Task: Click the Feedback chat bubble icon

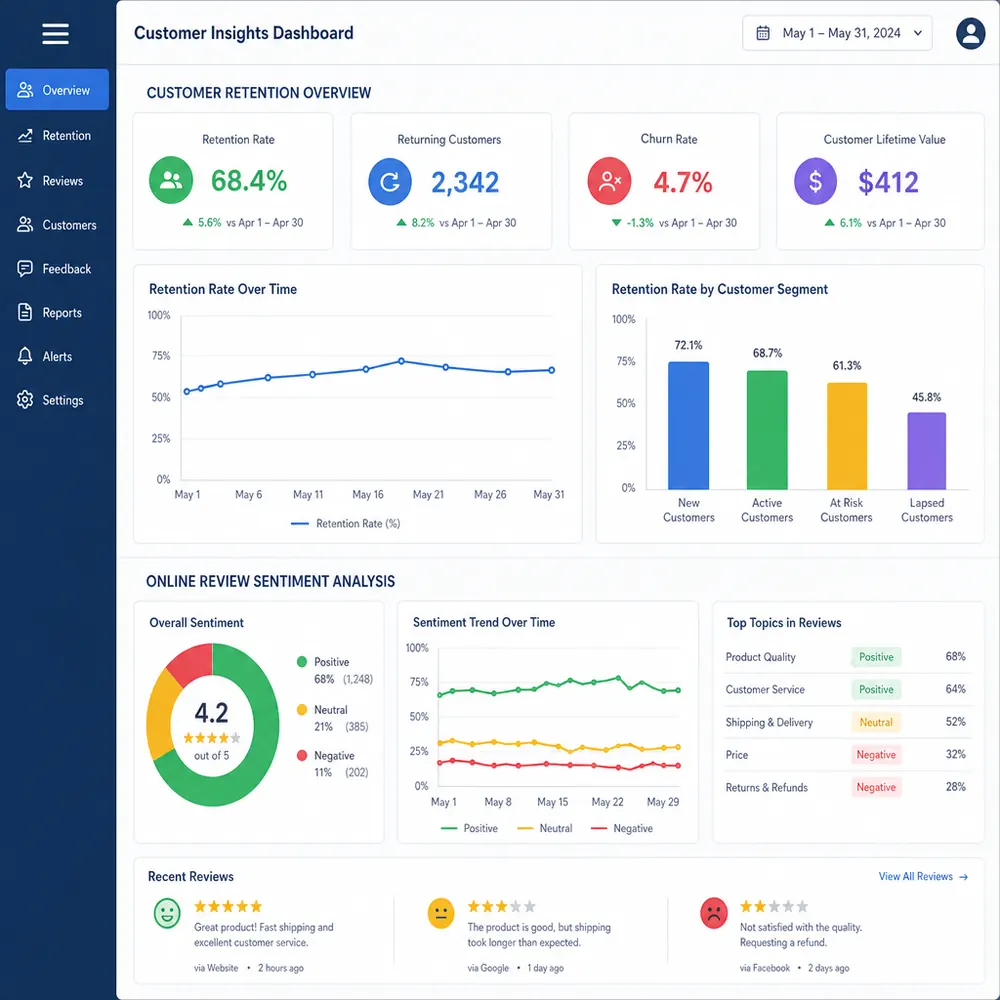Action: (x=25, y=268)
